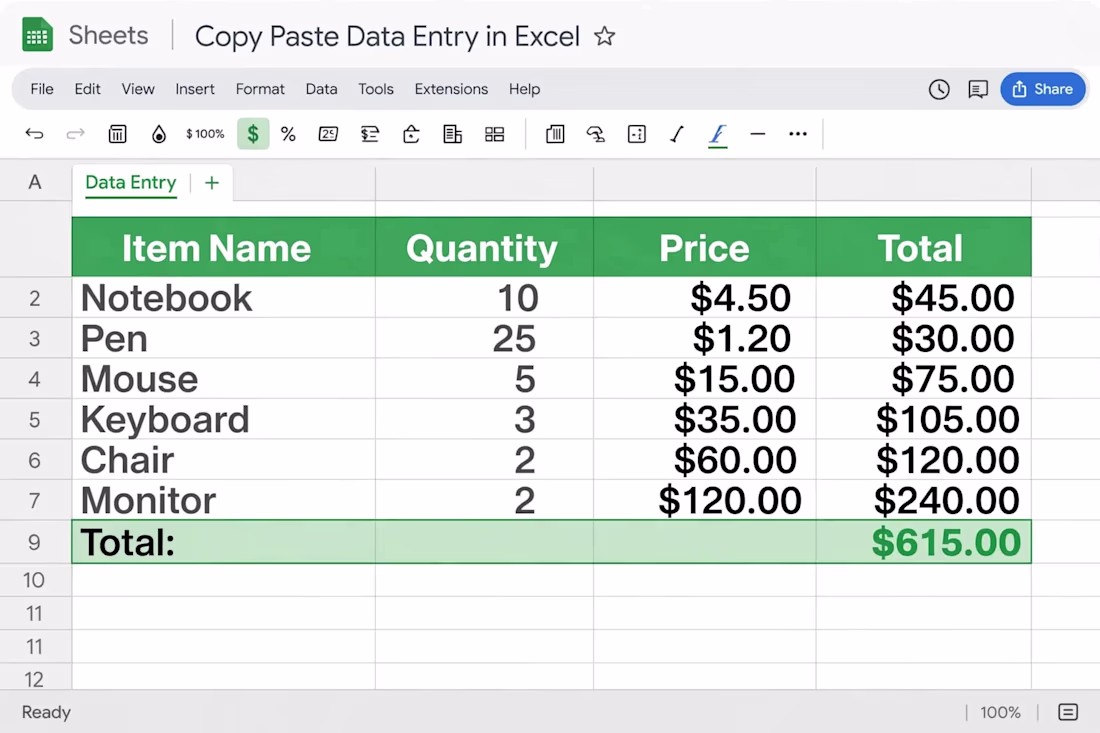The height and width of the screenshot is (733, 1100).
Task: Click the horizontal dash icon in toolbar
Action: tap(758, 133)
